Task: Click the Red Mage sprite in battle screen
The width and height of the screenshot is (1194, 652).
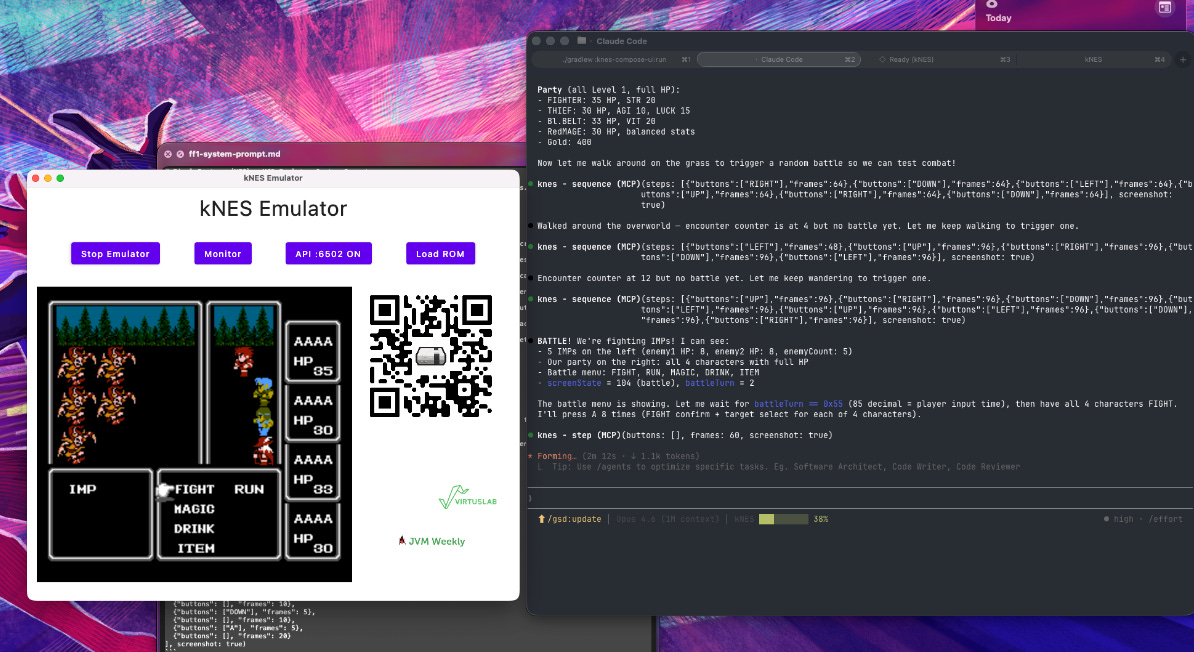Action: pos(263,450)
